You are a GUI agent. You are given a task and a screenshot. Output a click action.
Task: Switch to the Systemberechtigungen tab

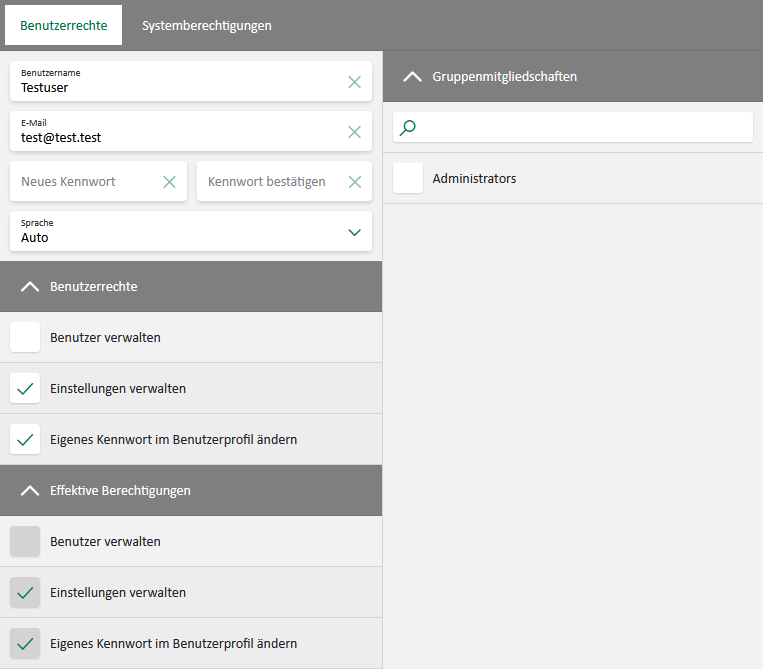(207, 26)
